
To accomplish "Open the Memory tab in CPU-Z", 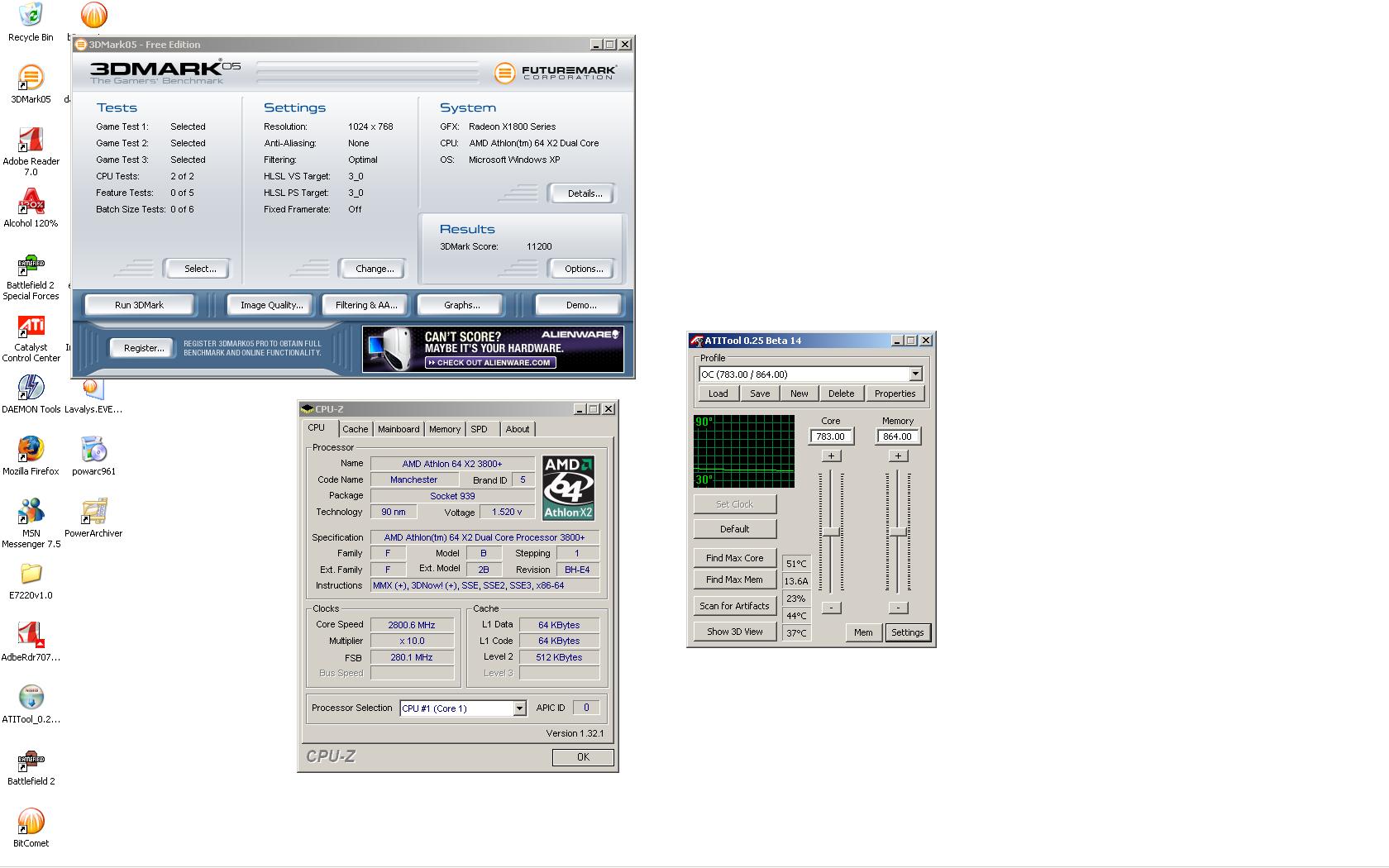I will pyautogui.click(x=445, y=429).
